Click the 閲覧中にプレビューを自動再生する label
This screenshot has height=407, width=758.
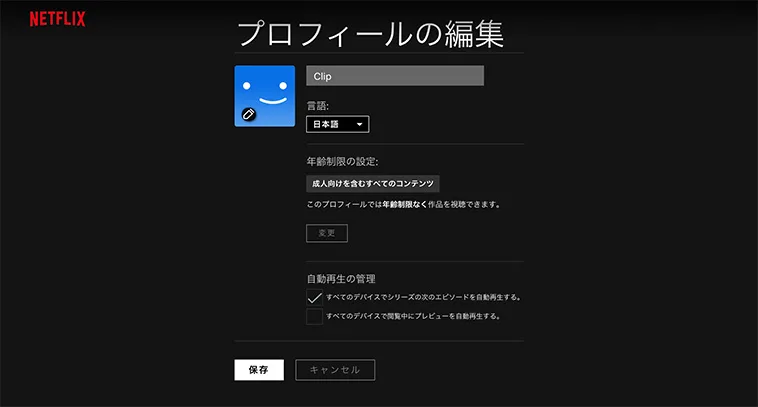(413, 316)
